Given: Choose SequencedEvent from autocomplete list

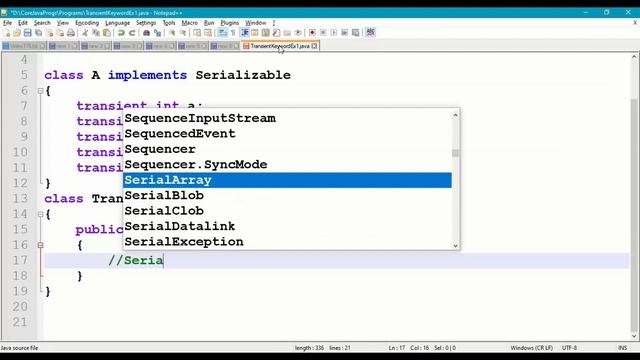Looking at the screenshot, I should point(287,134).
